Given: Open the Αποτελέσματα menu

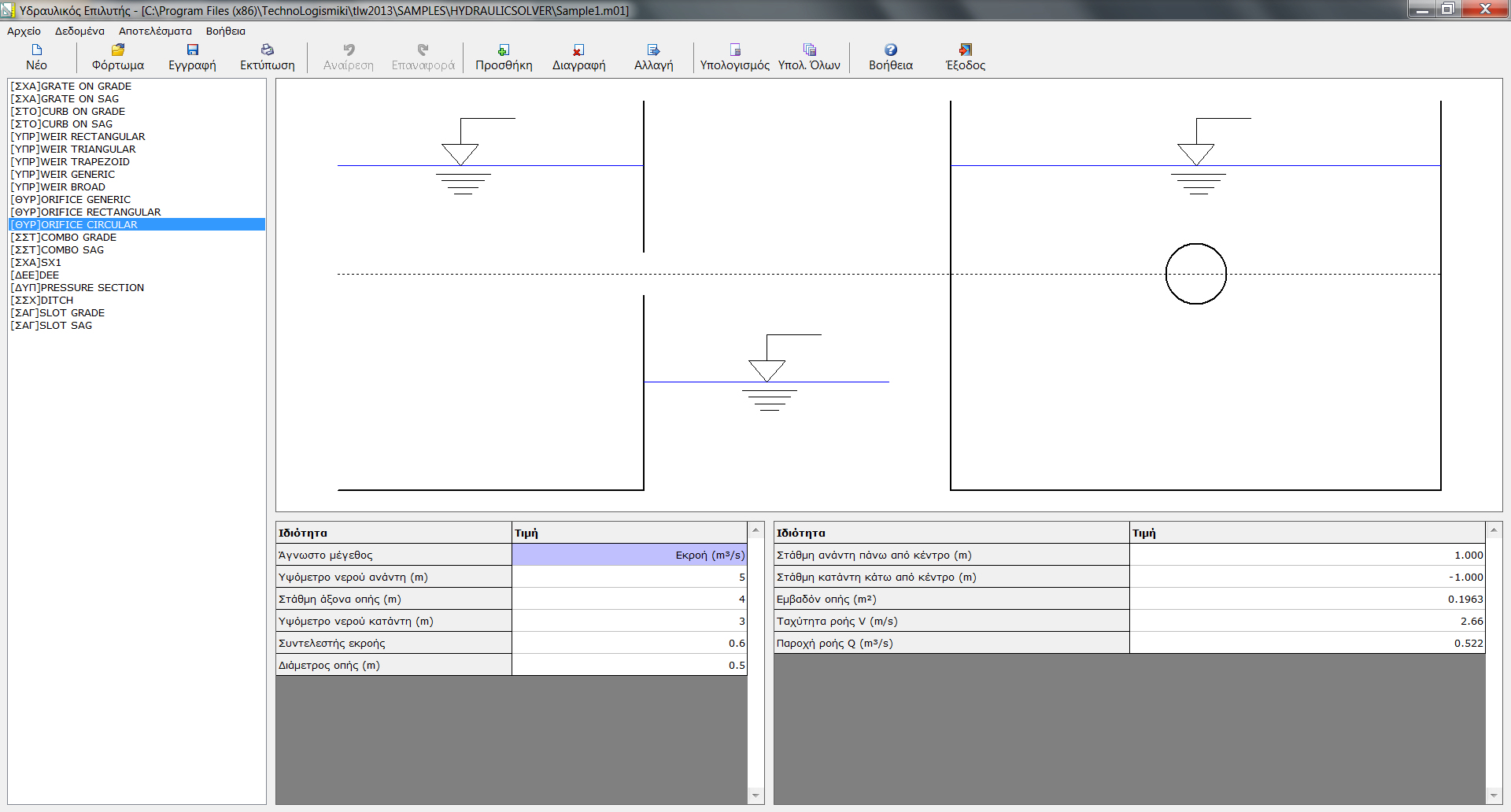Looking at the screenshot, I should point(155,31).
